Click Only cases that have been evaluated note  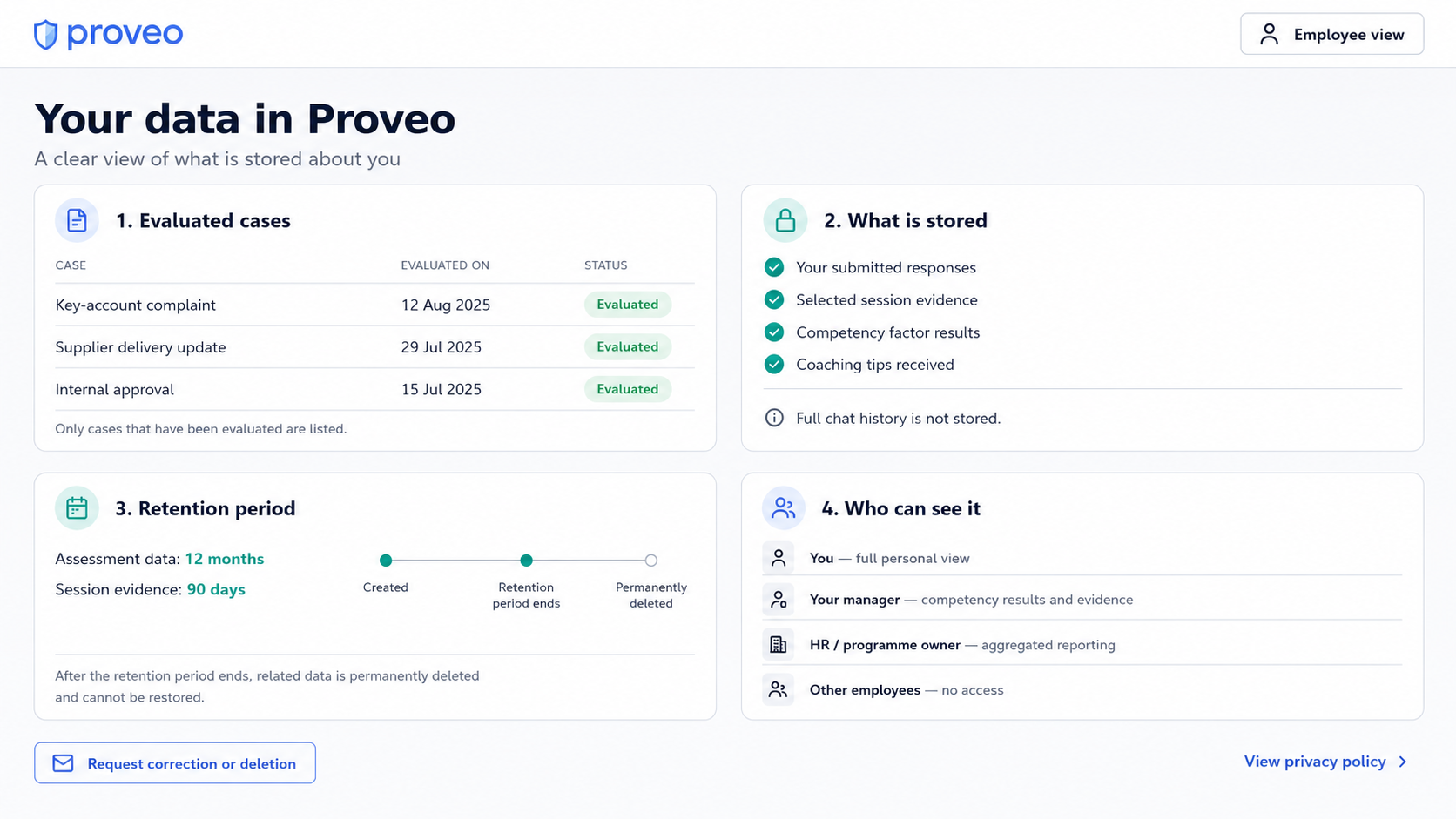[x=201, y=428]
